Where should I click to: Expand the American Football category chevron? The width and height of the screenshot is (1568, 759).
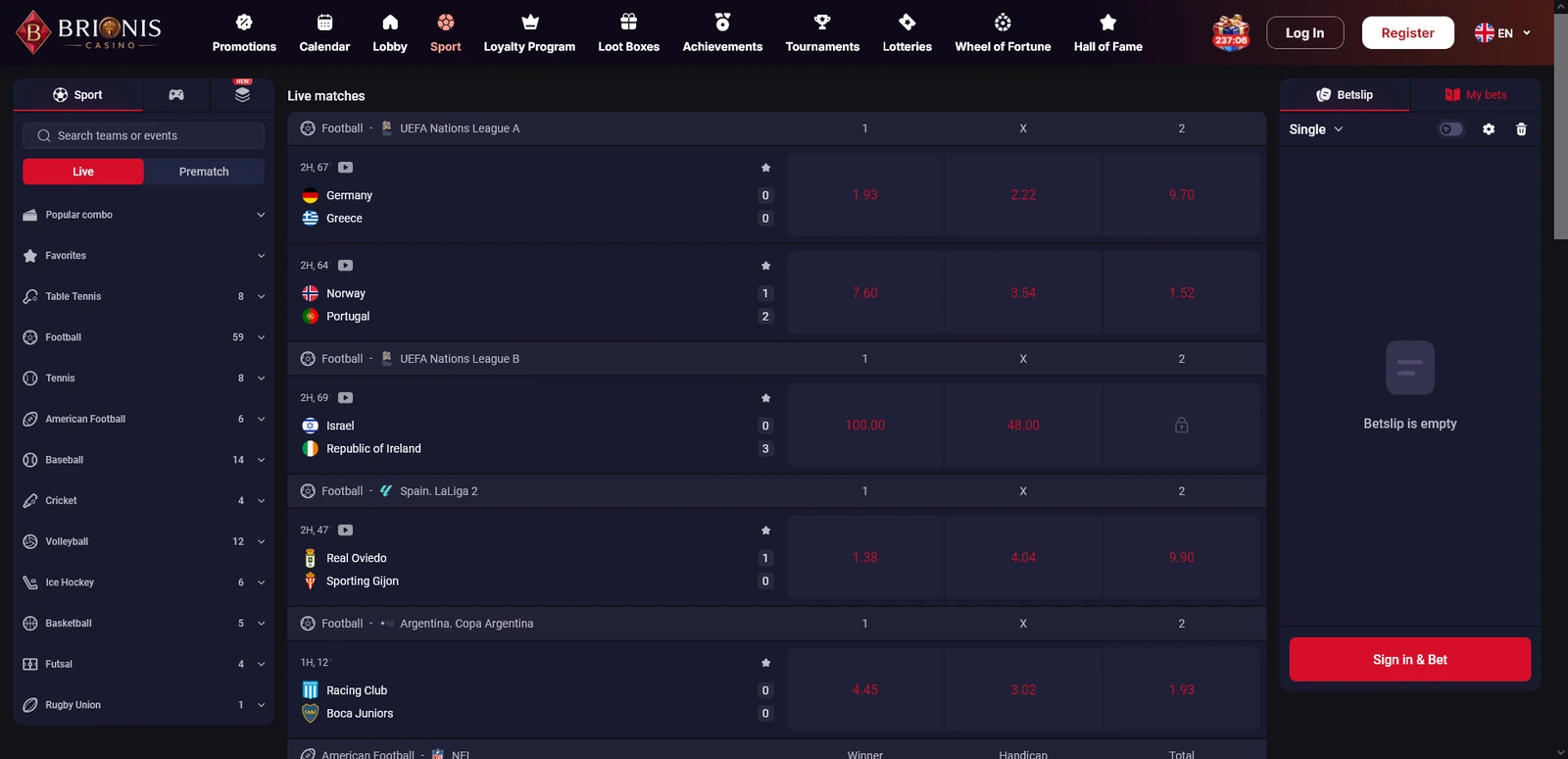click(x=261, y=420)
